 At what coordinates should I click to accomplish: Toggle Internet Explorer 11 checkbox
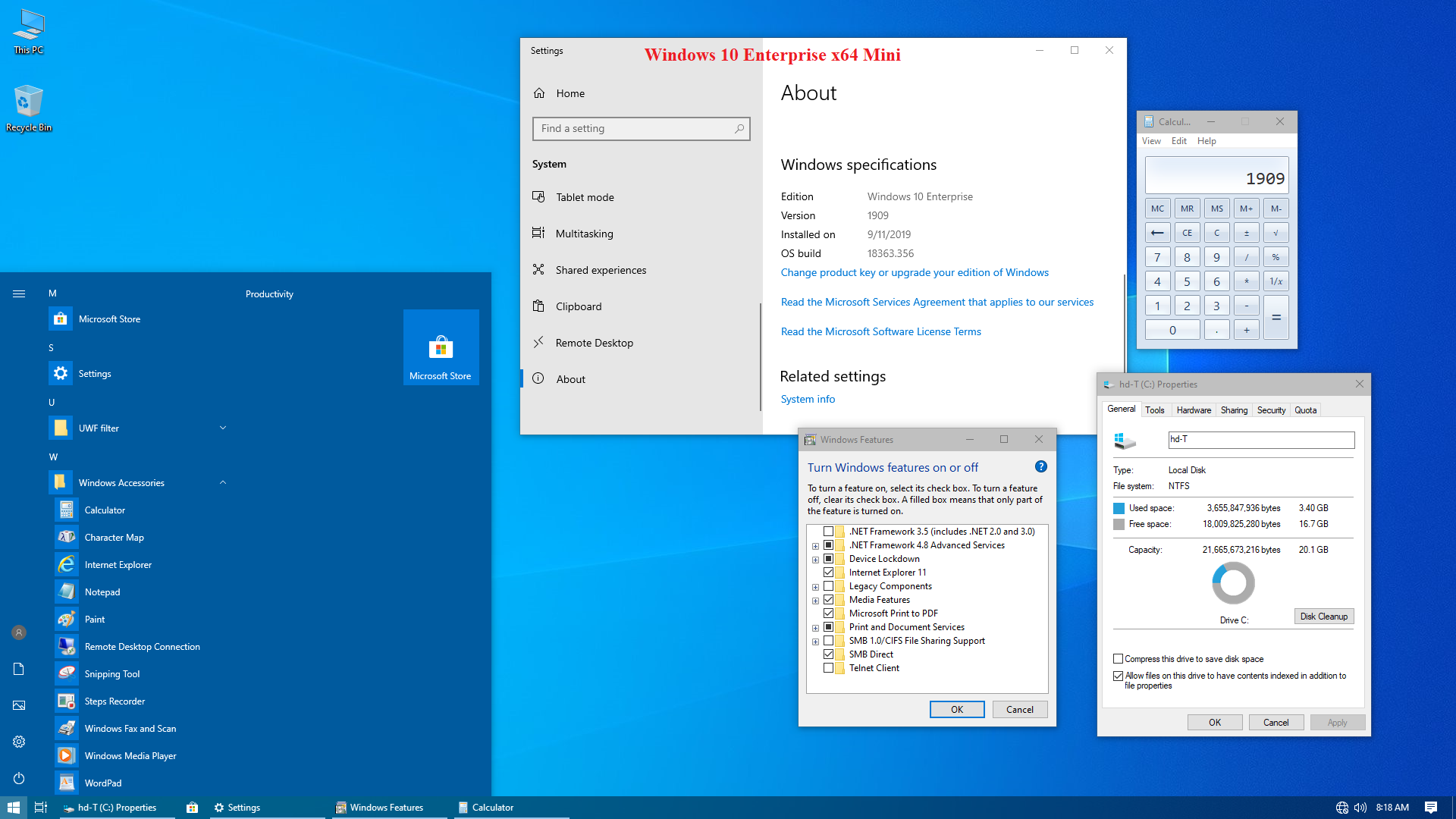[x=829, y=572]
